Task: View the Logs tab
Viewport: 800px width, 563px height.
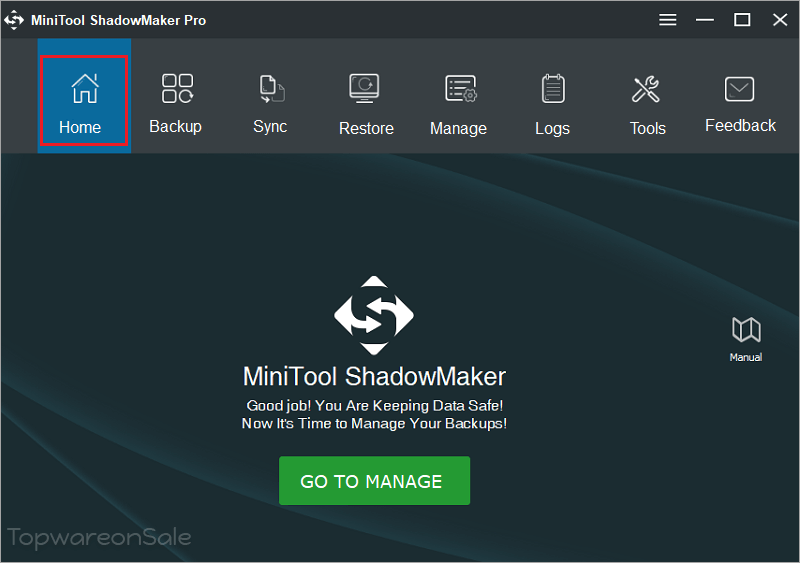Action: 553,105
